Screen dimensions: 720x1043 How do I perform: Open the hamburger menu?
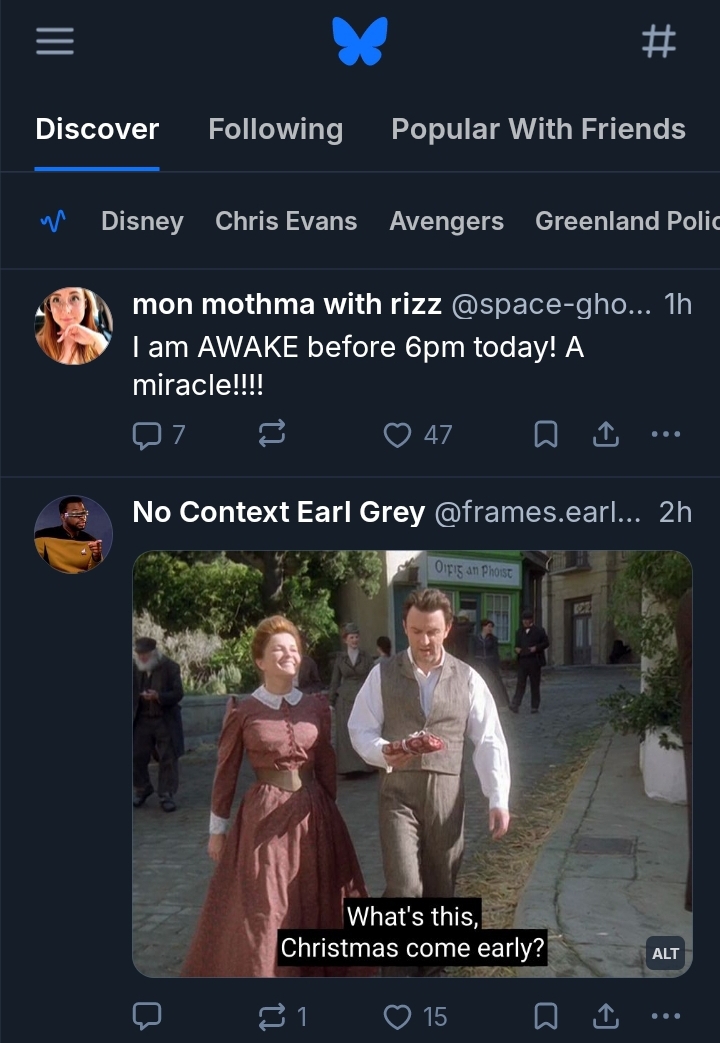tap(55, 41)
